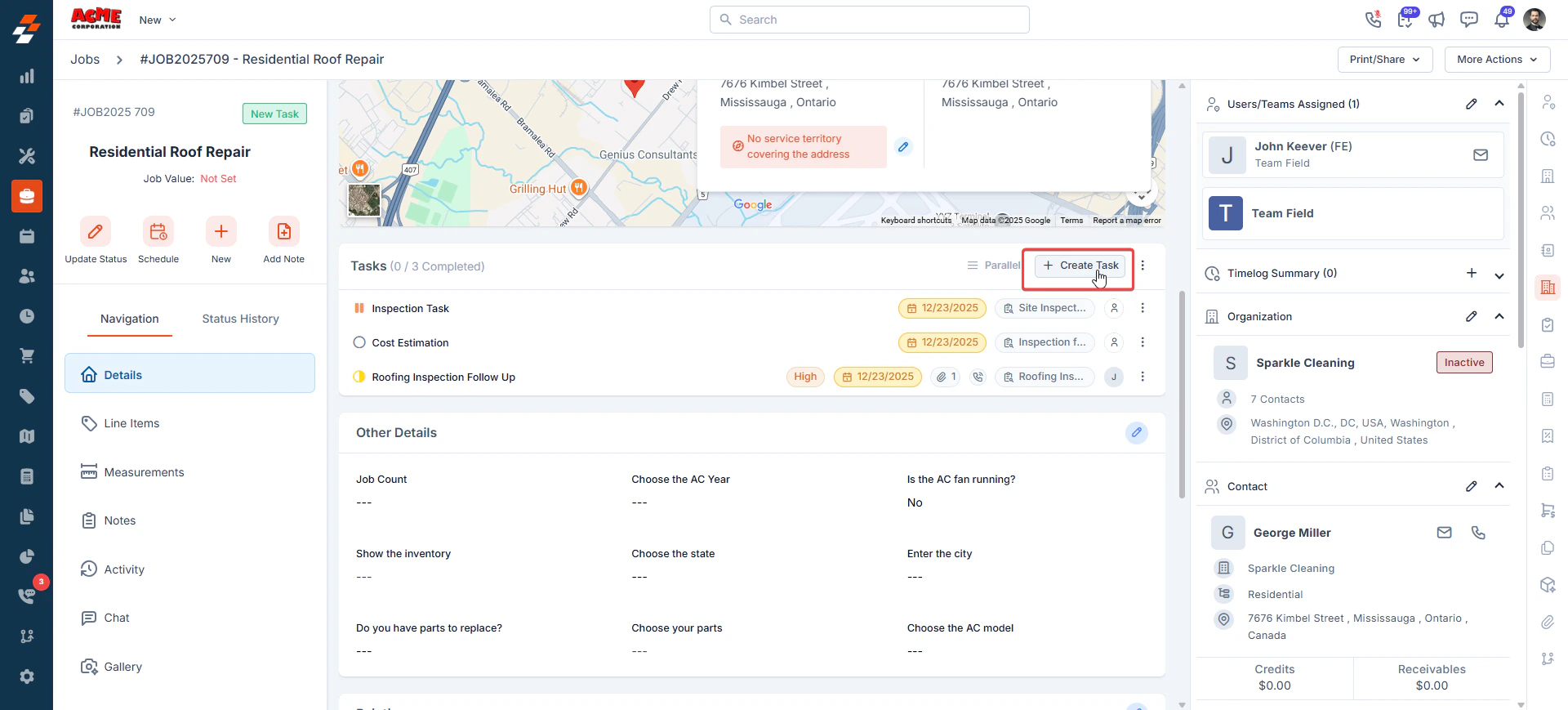Viewport: 1568px width, 710px height.
Task: Open the announcements megaphone icon
Action: point(1437,20)
